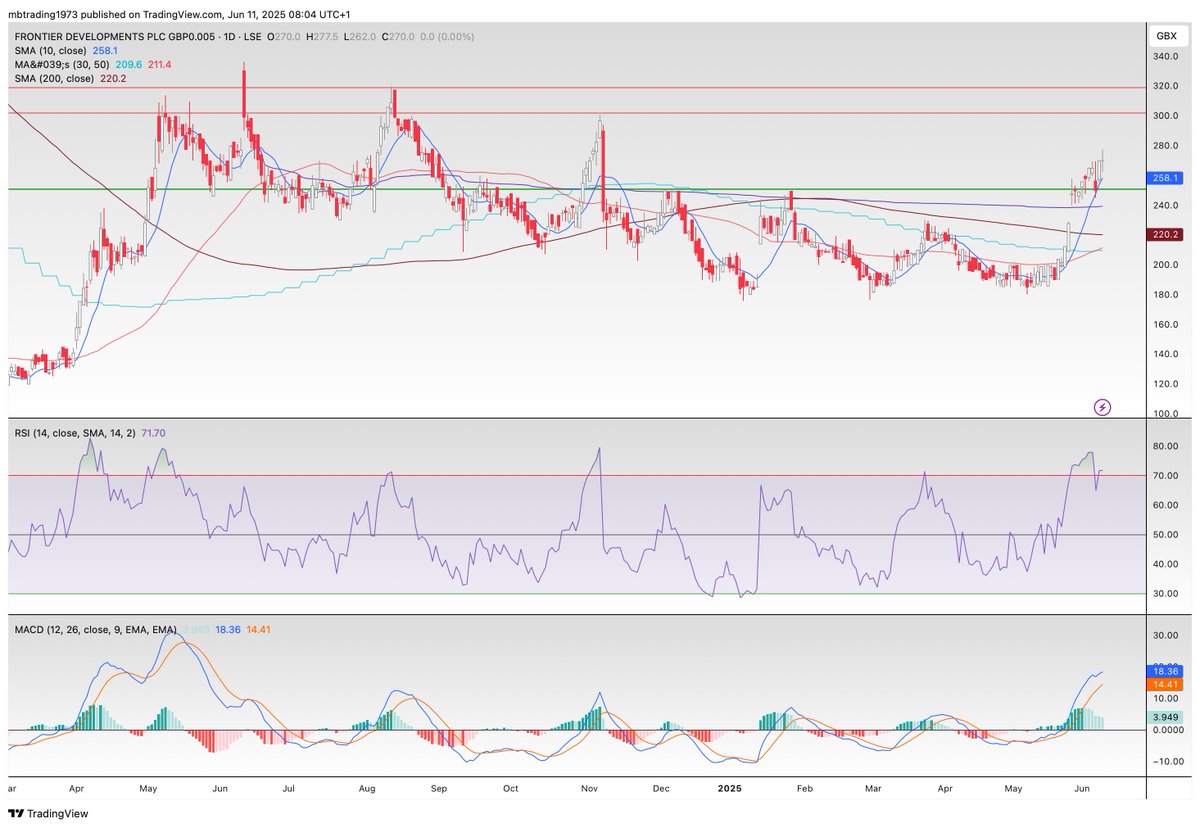Select the Jun month label on time axis
This screenshot has height=828, width=1200.
(1080, 788)
